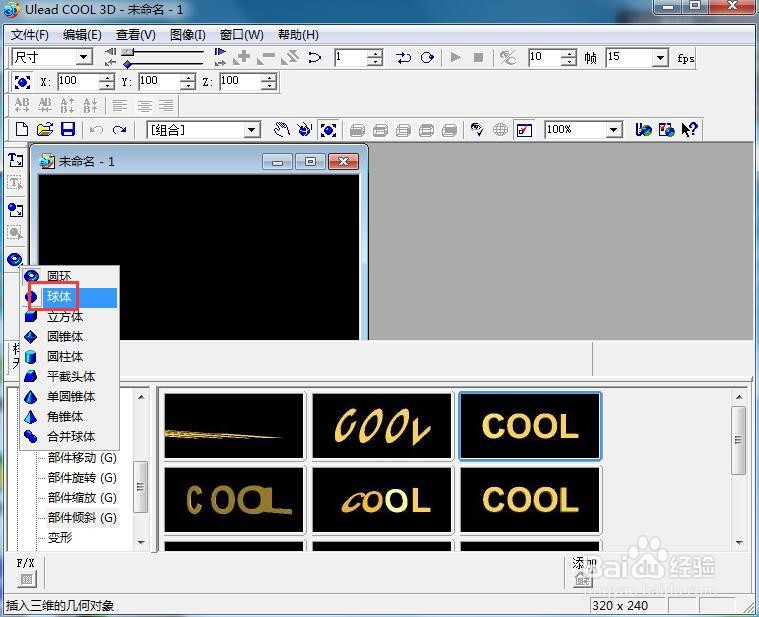The height and width of the screenshot is (617, 759).
Task: Click the Edit graphics tool
Action: coord(15,233)
